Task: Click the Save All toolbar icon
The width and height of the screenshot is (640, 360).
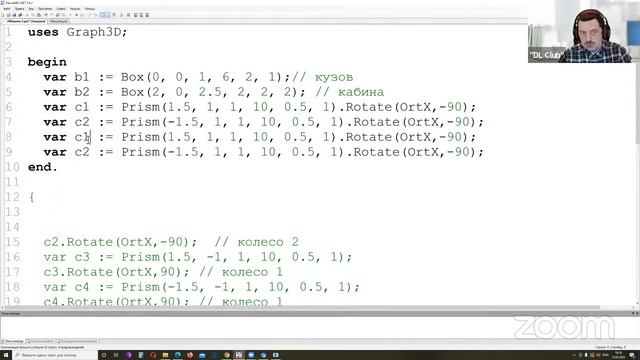Action: click(x=20, y=15)
